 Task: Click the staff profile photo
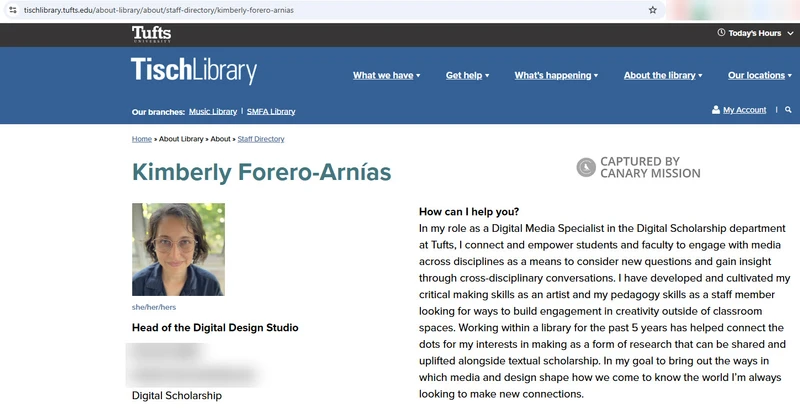click(x=178, y=249)
